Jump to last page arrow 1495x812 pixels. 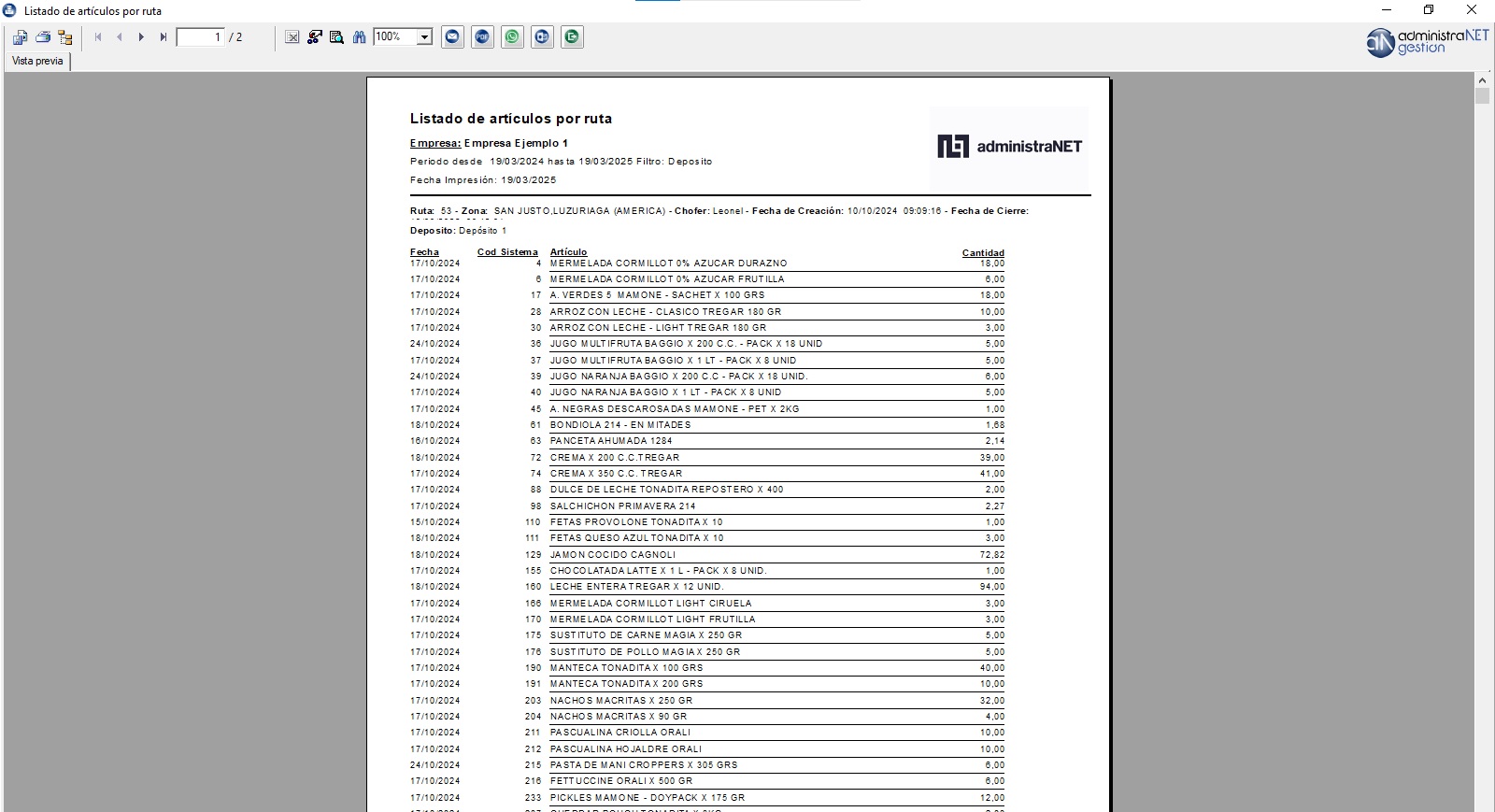tap(164, 37)
